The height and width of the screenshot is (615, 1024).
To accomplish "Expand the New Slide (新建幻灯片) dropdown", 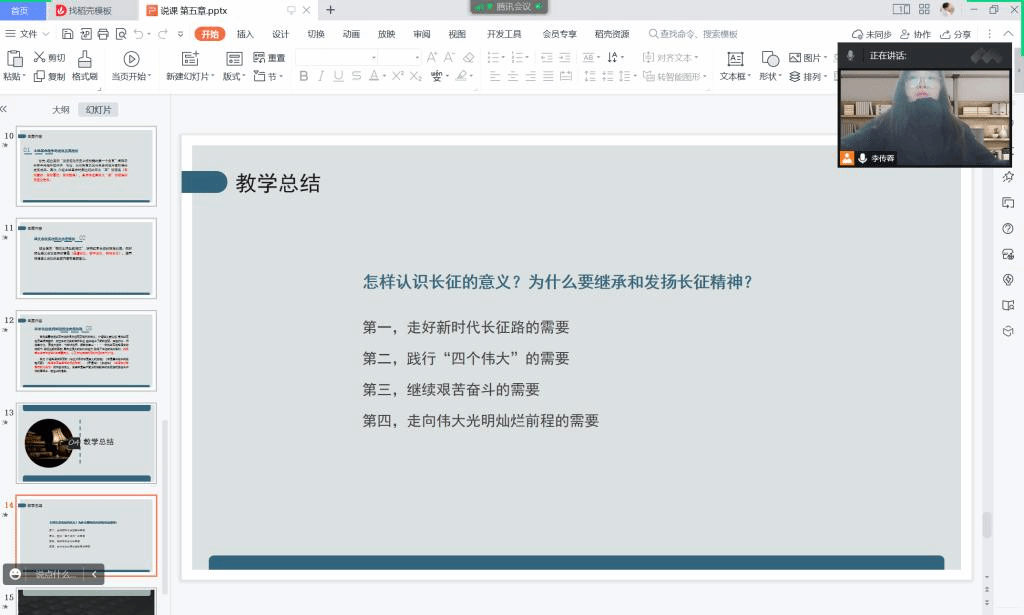I will pyautogui.click(x=189, y=77).
